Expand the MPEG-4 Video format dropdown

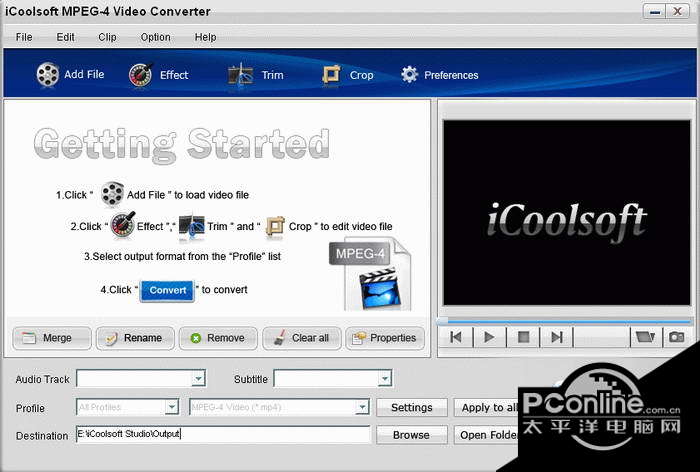coord(362,407)
